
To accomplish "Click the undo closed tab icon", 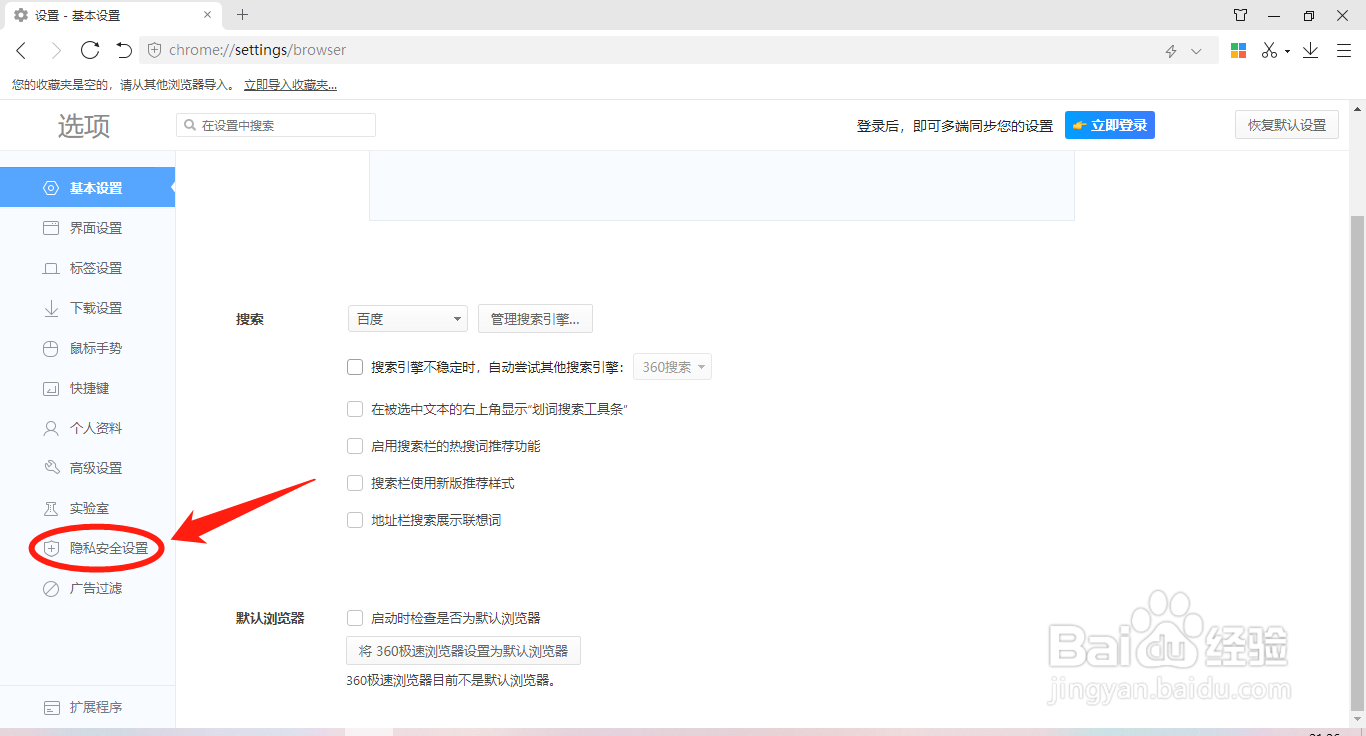I will tap(124, 50).
